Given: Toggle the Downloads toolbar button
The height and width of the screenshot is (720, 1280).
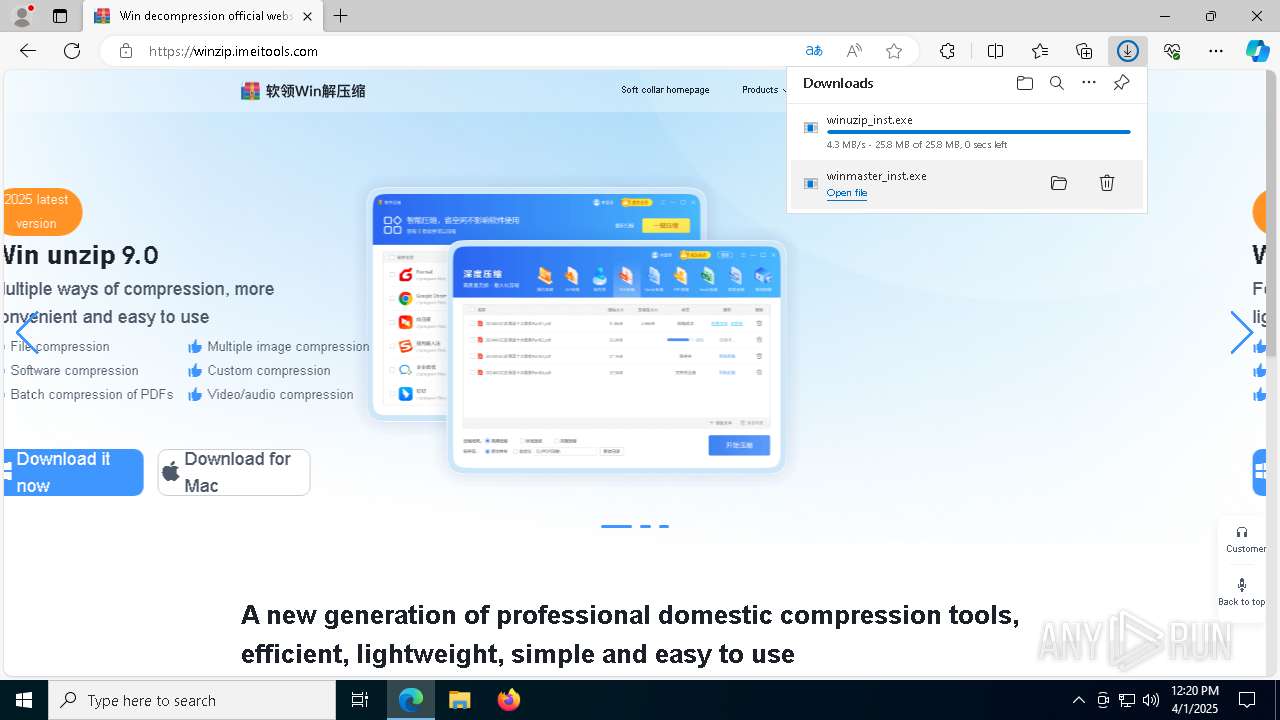Looking at the screenshot, I should [1128, 51].
